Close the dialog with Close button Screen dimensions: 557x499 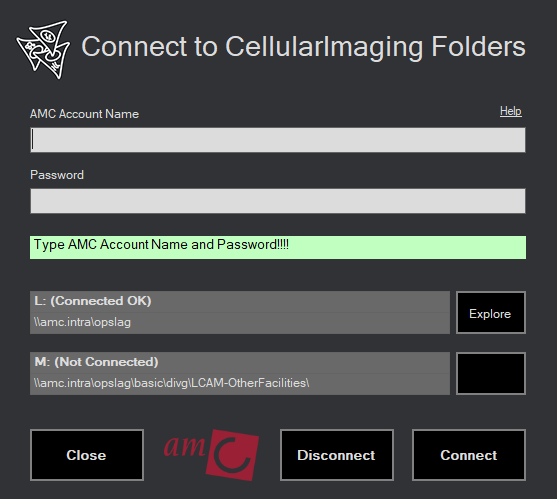pyautogui.click(x=87, y=455)
